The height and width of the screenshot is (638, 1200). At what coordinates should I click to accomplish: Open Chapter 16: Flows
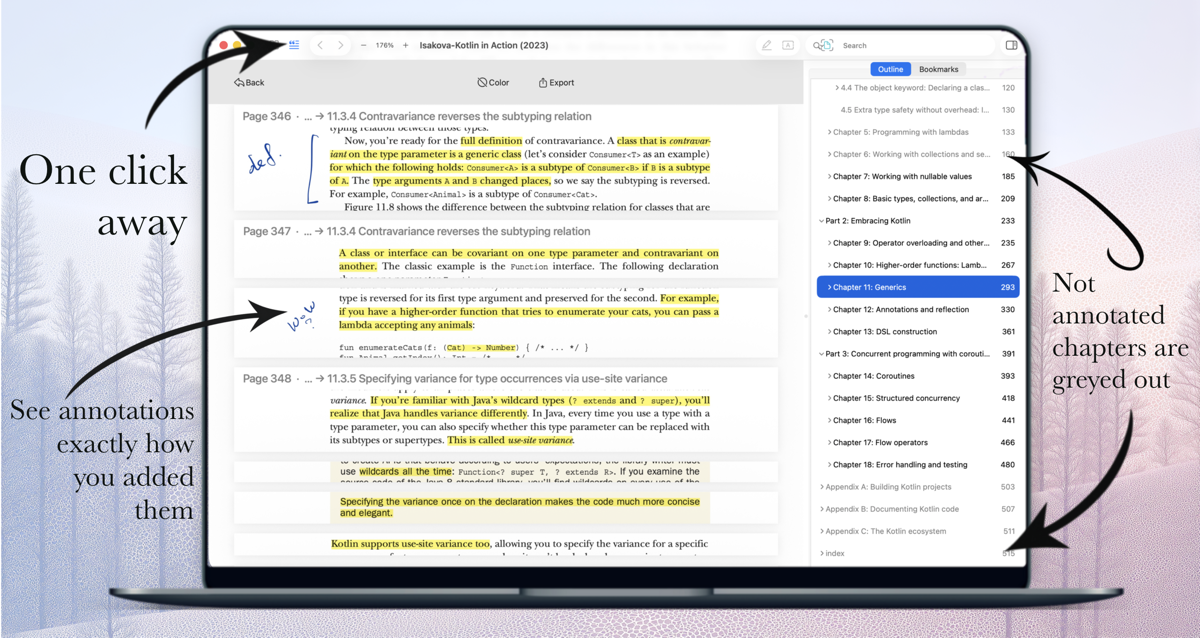point(918,420)
